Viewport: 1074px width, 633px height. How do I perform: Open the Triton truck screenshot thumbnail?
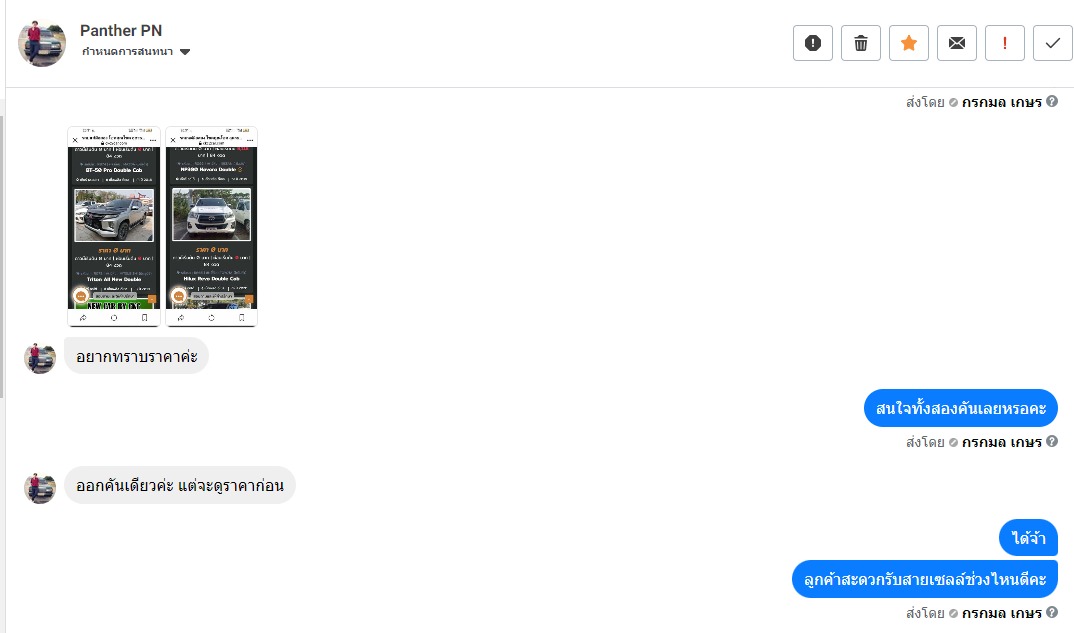(114, 226)
